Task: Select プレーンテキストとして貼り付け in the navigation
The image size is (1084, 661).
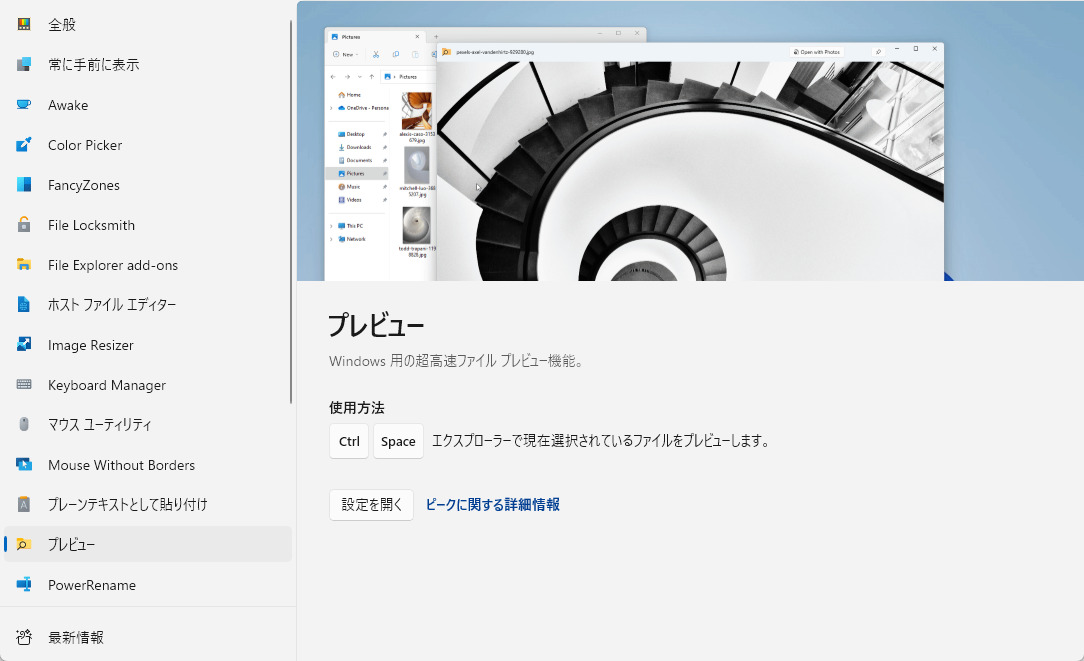Action: [x=147, y=504]
